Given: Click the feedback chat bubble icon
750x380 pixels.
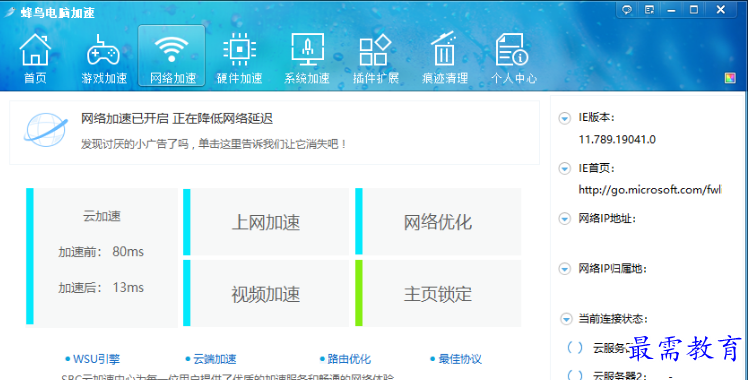Looking at the screenshot, I should click(x=627, y=10).
